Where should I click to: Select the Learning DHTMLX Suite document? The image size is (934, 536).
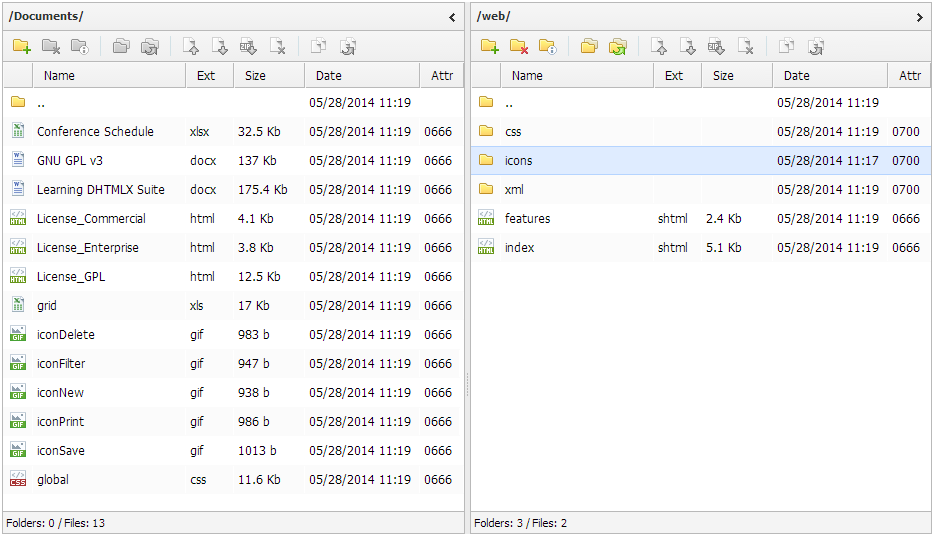point(234,189)
